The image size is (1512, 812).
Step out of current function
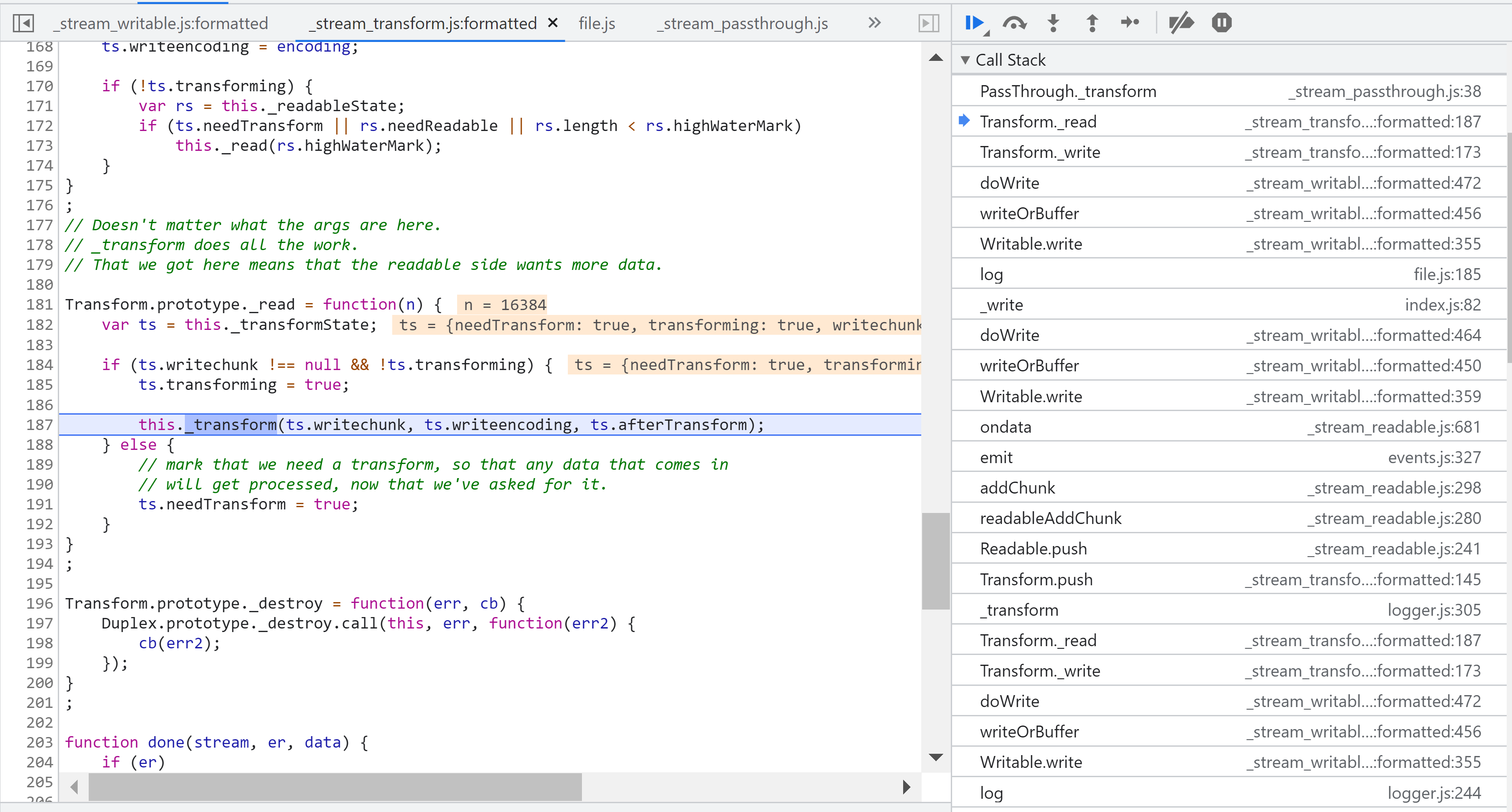[x=1092, y=23]
